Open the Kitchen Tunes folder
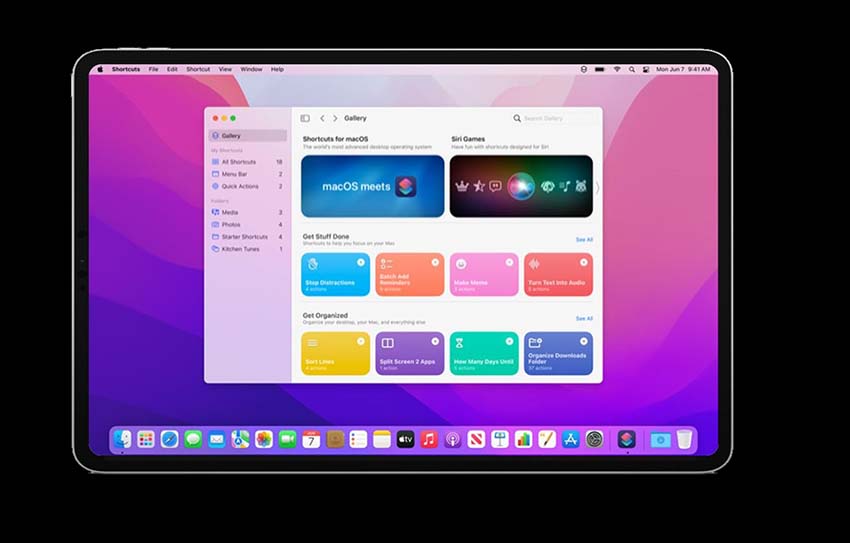 248,249
